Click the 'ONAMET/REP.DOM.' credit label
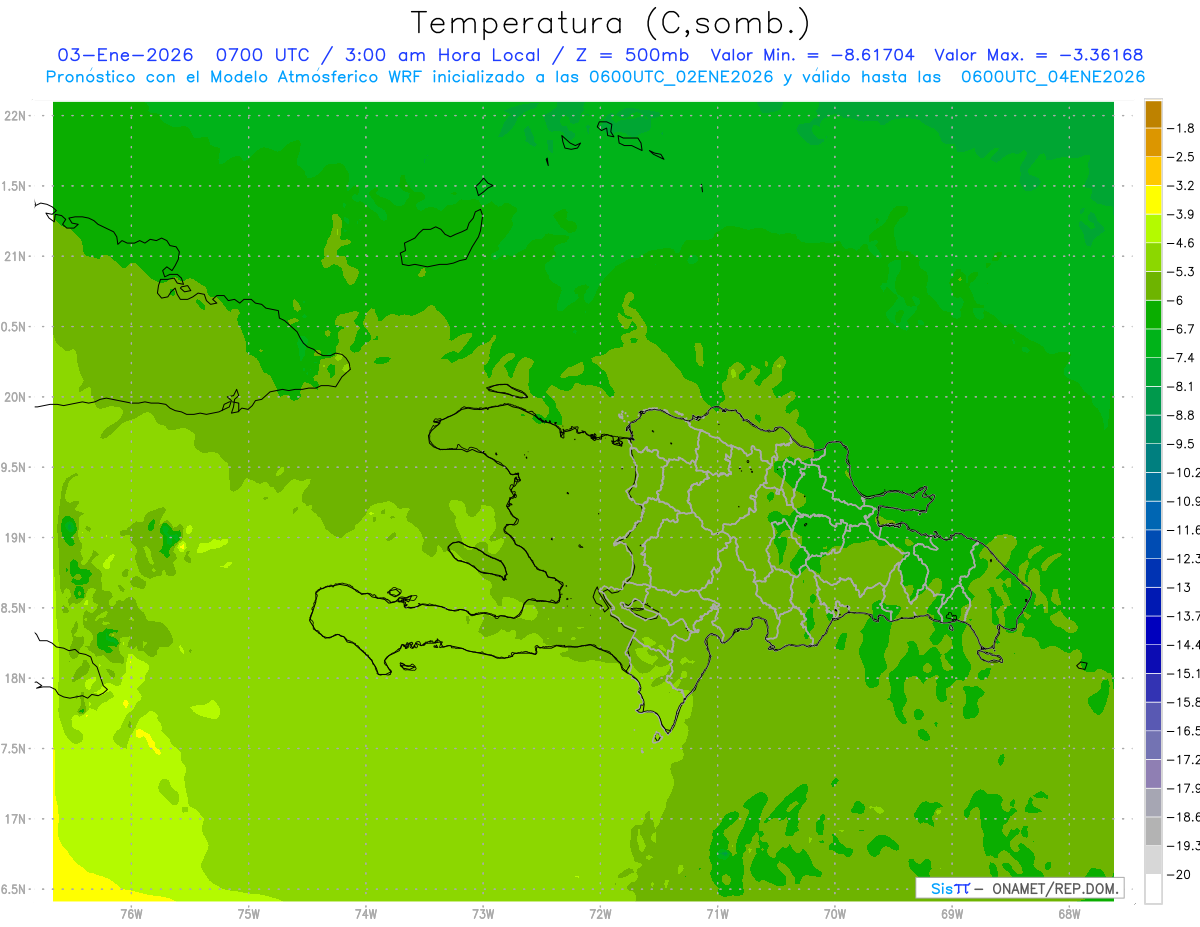This screenshot has height=927, width=1200. [1054, 888]
